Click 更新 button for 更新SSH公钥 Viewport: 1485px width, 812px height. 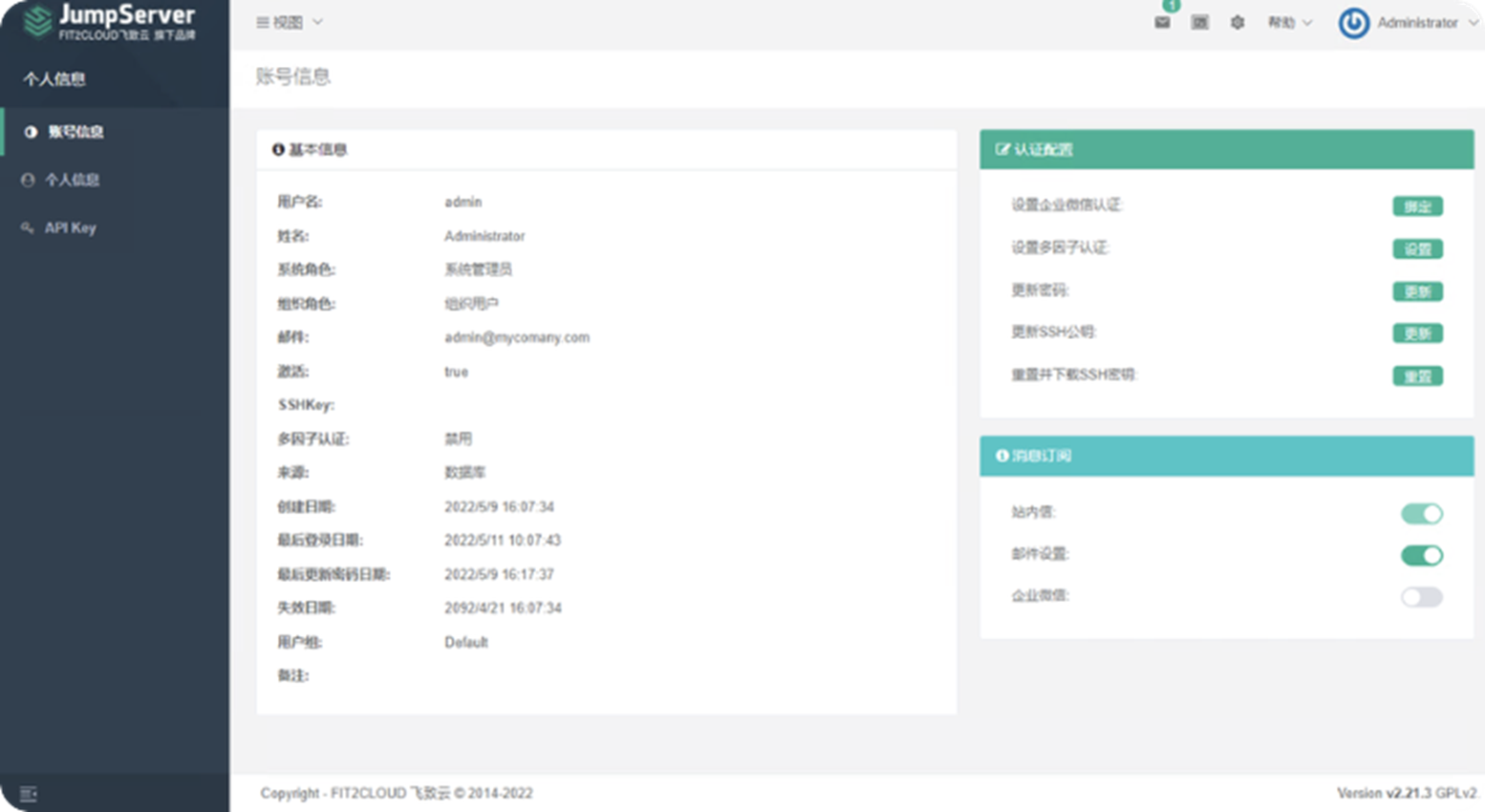pos(1417,333)
